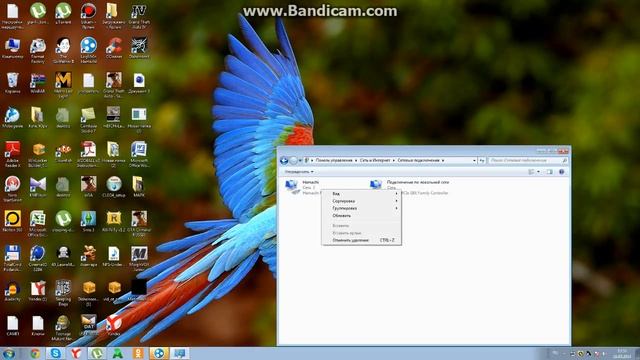Open the 'Упорядочить' toolbar dropdown
Screen dimensions: 640x360
coord(299,172)
